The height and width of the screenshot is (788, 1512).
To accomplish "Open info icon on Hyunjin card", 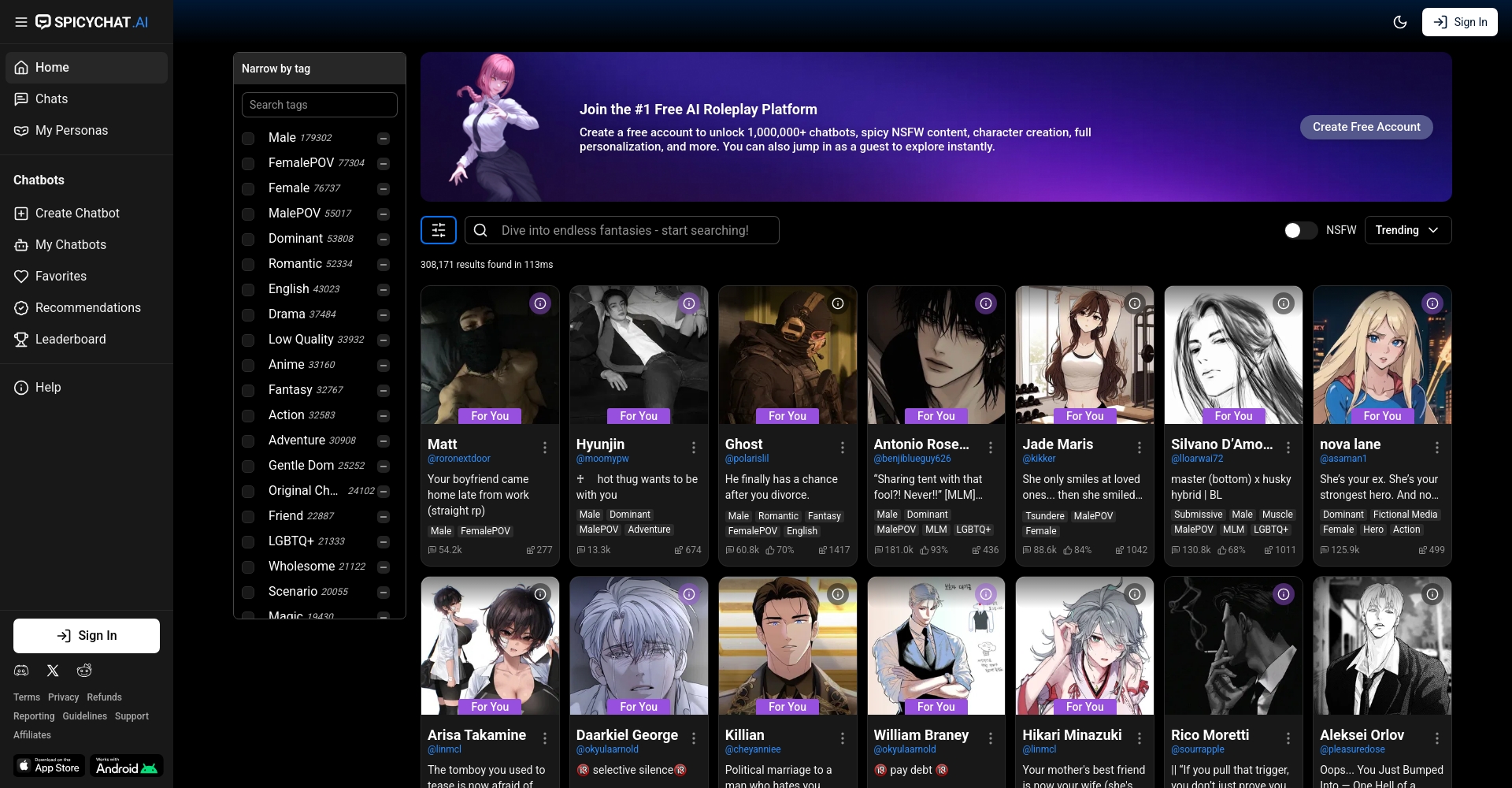I will [x=689, y=303].
